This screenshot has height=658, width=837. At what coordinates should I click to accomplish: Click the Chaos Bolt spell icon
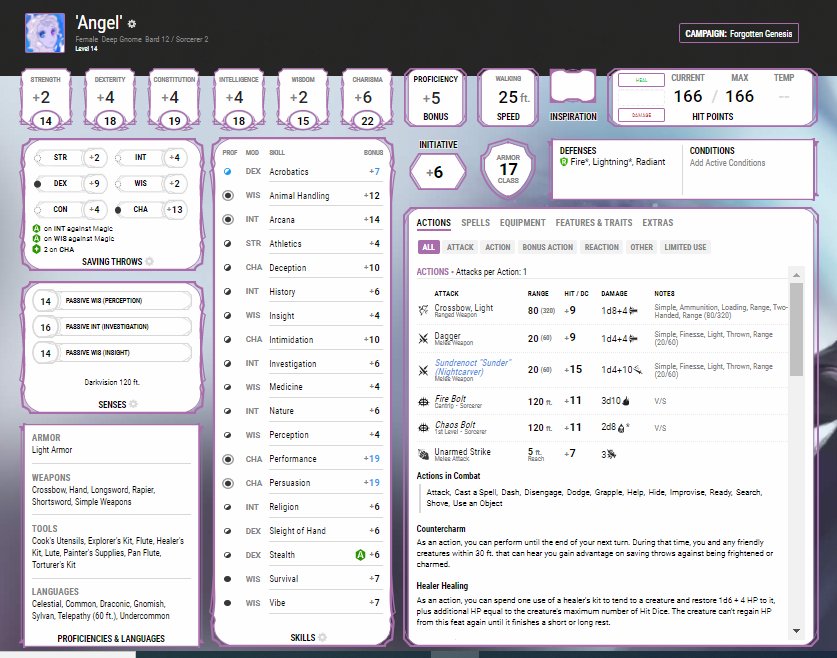pyautogui.click(x=423, y=428)
